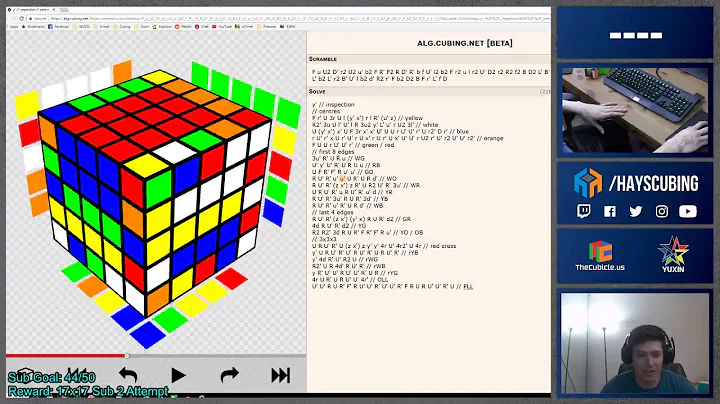Play the cube solve animation

pyautogui.click(x=178, y=375)
